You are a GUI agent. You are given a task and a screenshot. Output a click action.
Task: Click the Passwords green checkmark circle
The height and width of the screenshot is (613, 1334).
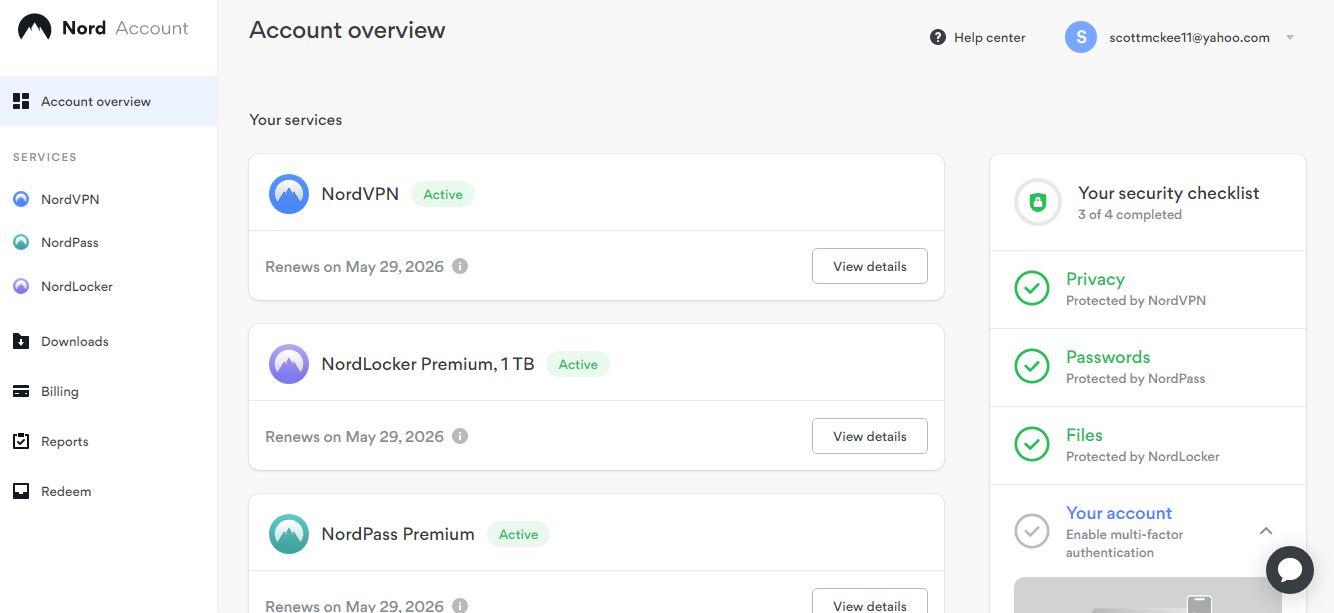pyautogui.click(x=1032, y=367)
